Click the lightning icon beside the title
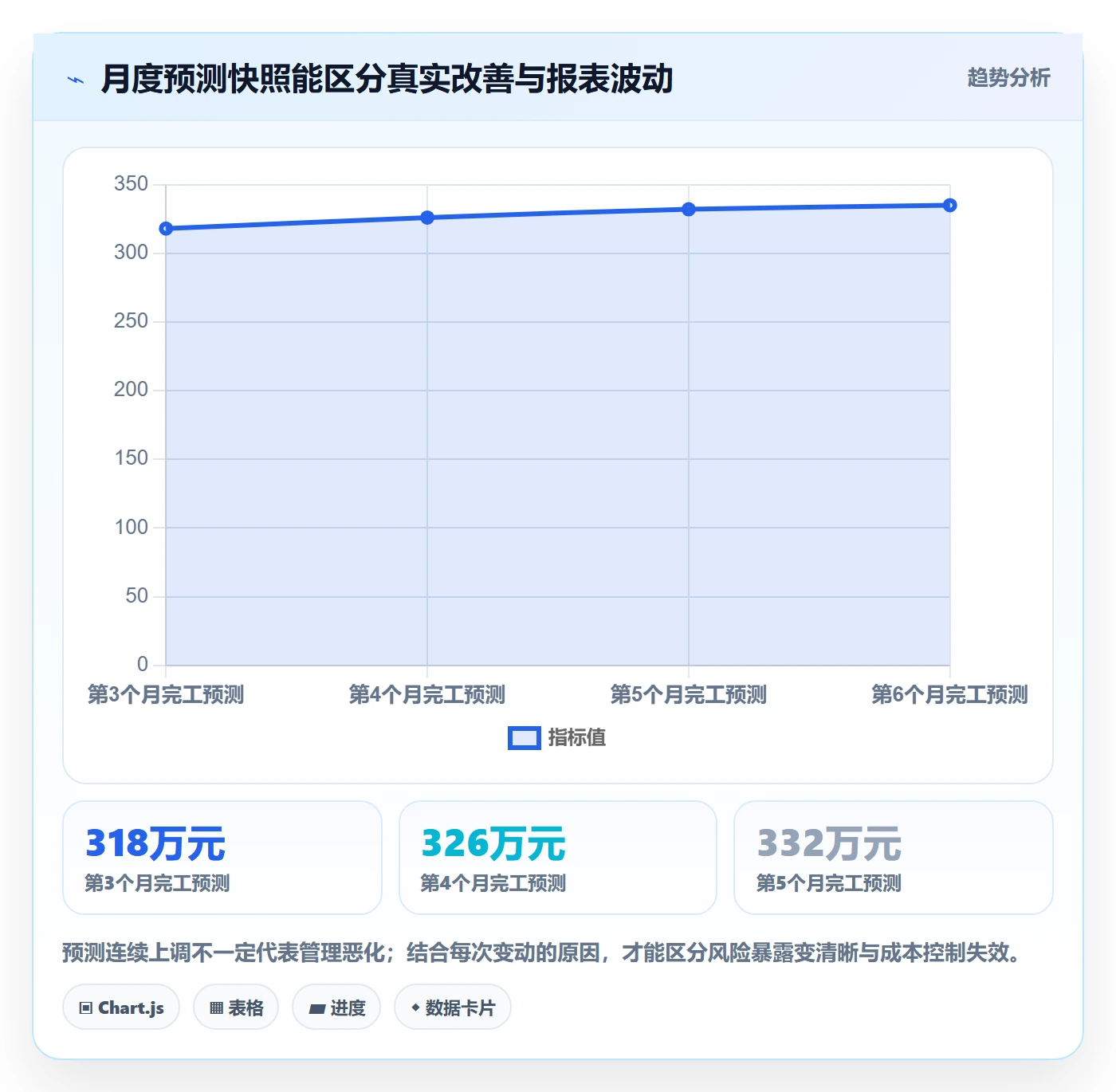This screenshot has width=1116, height=1092. [76, 80]
